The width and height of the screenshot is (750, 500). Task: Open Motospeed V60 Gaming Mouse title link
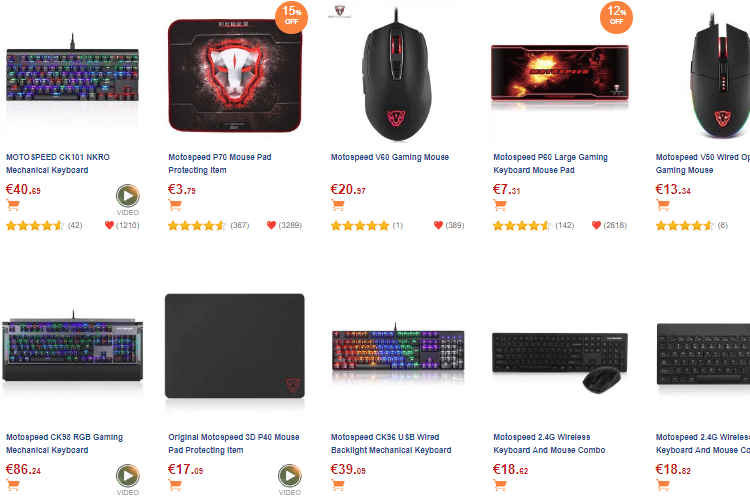390,157
